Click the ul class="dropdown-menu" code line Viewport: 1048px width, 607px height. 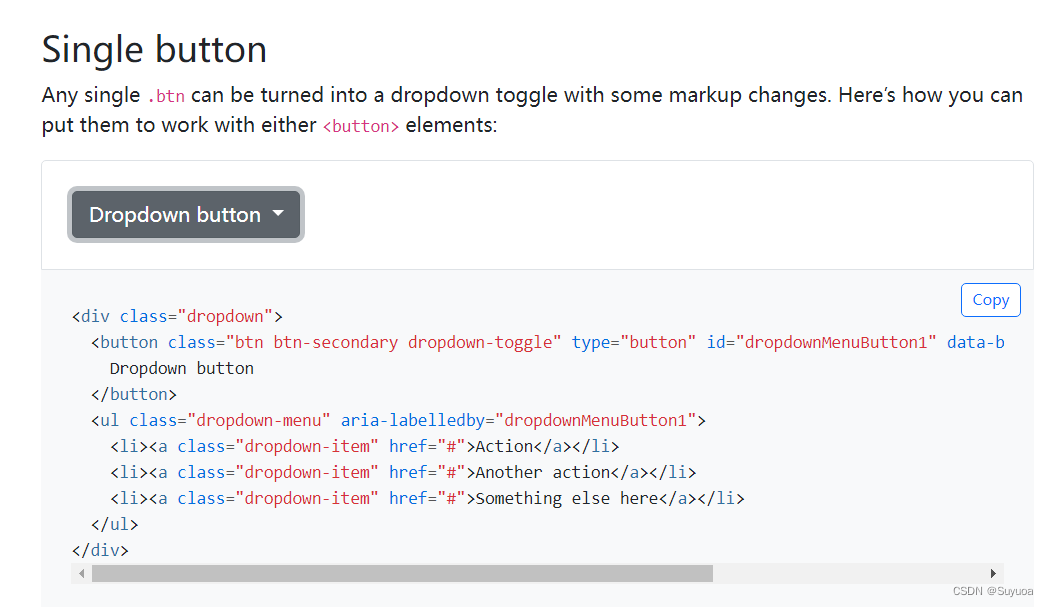[x=398, y=420]
